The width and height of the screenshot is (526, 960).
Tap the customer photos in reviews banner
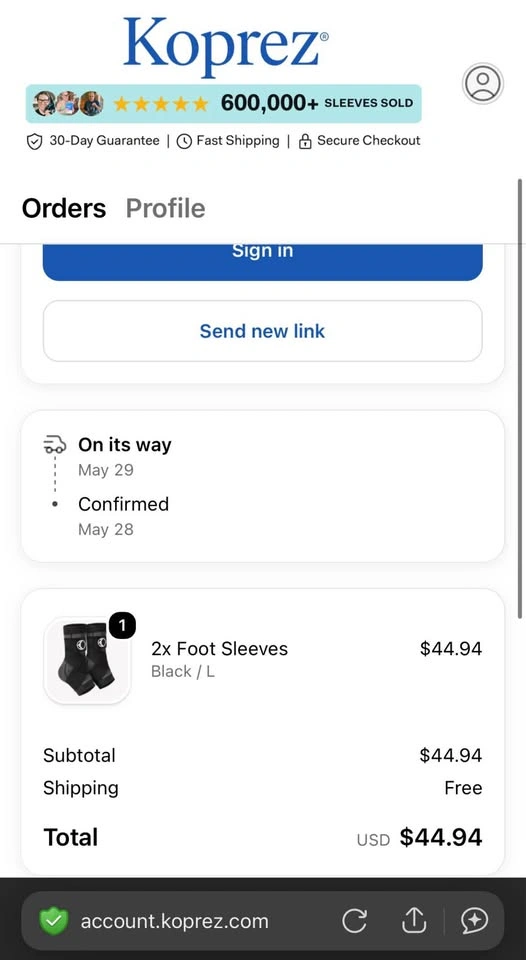point(68,103)
